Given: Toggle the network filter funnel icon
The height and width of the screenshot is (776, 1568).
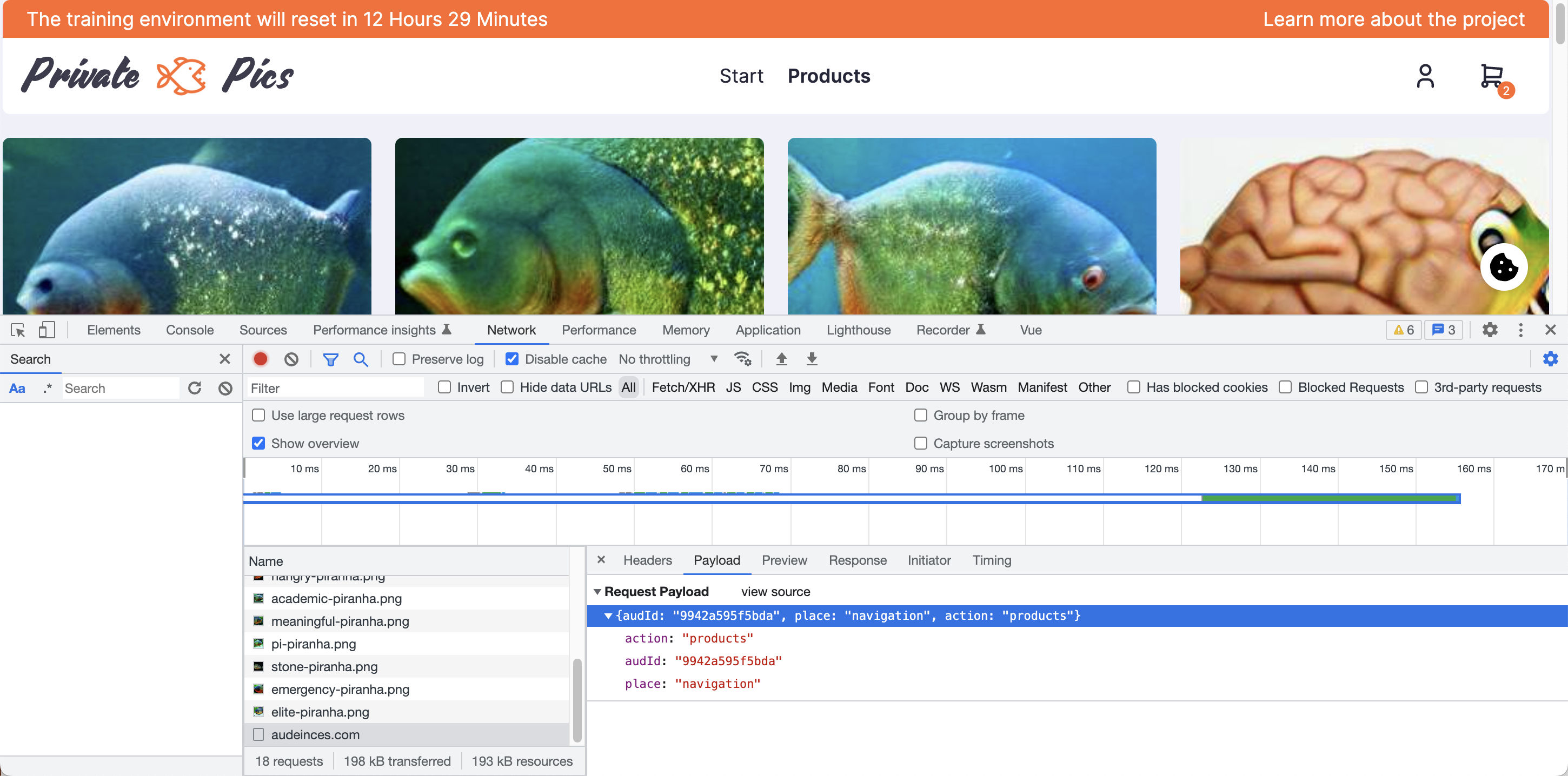Looking at the screenshot, I should 330,359.
